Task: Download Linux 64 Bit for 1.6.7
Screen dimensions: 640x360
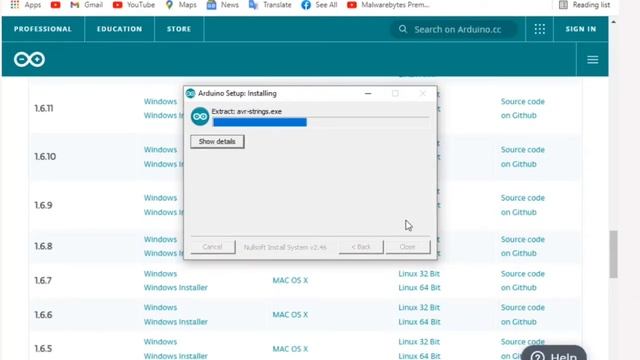Action: [x=419, y=287]
